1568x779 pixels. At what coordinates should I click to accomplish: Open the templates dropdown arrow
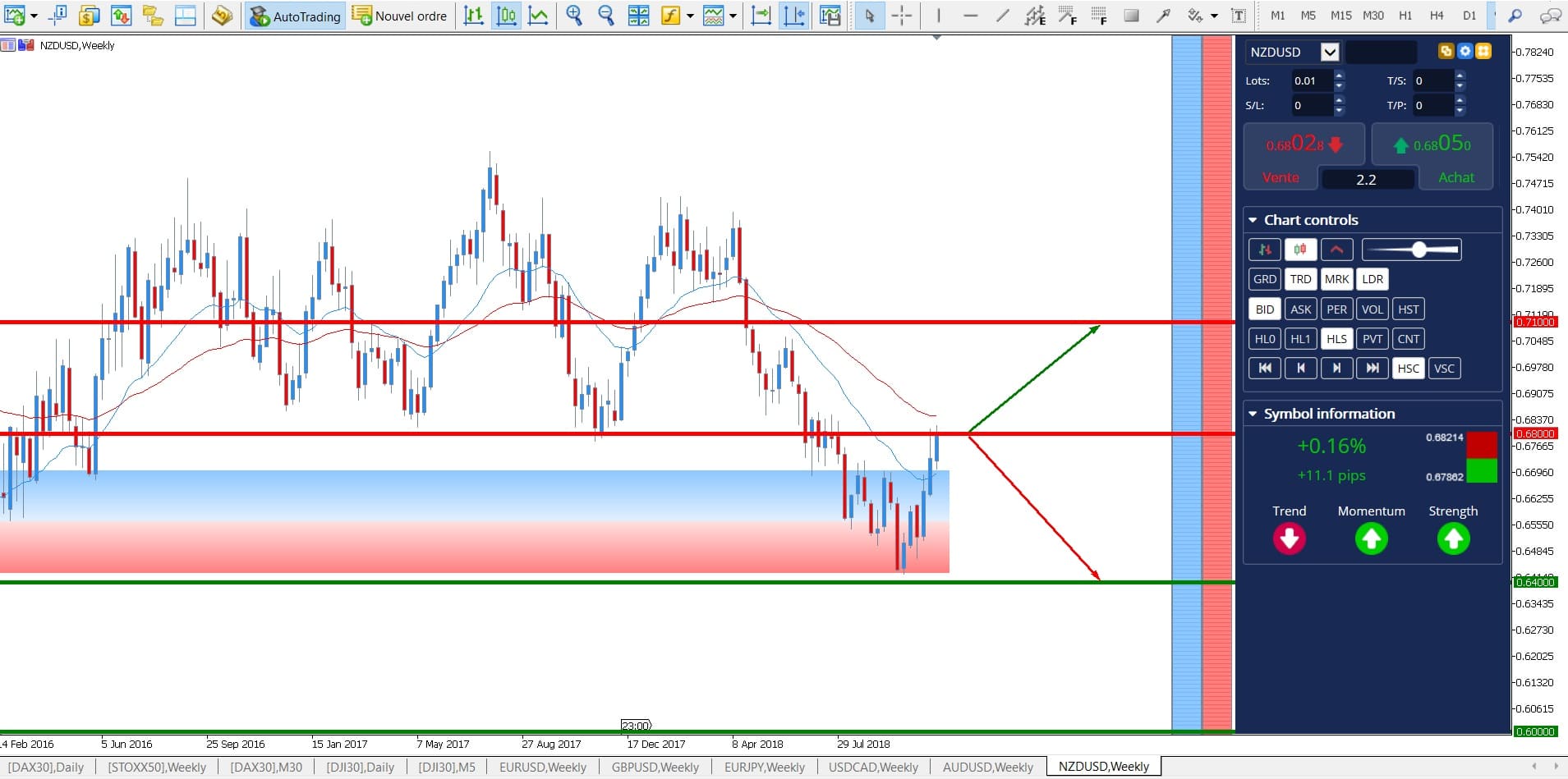[x=733, y=16]
